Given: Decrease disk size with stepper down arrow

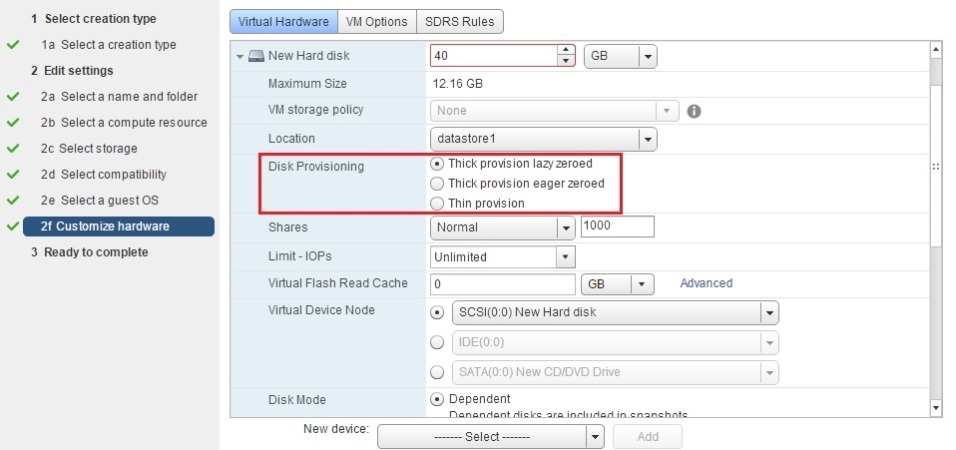Looking at the screenshot, I should pyautogui.click(x=566, y=60).
